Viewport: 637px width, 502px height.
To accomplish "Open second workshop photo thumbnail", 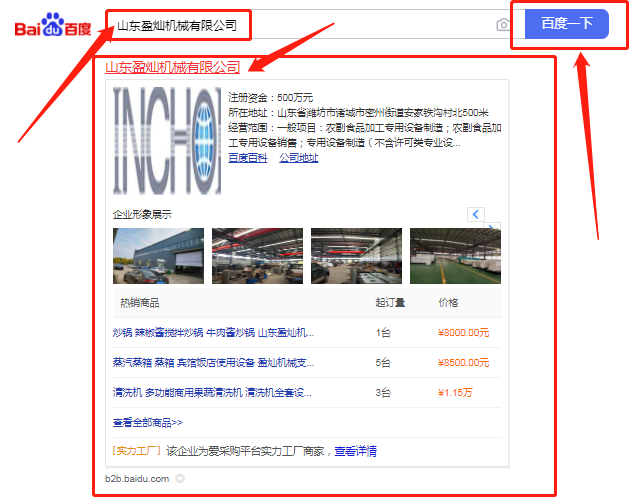I will coord(257,256).
